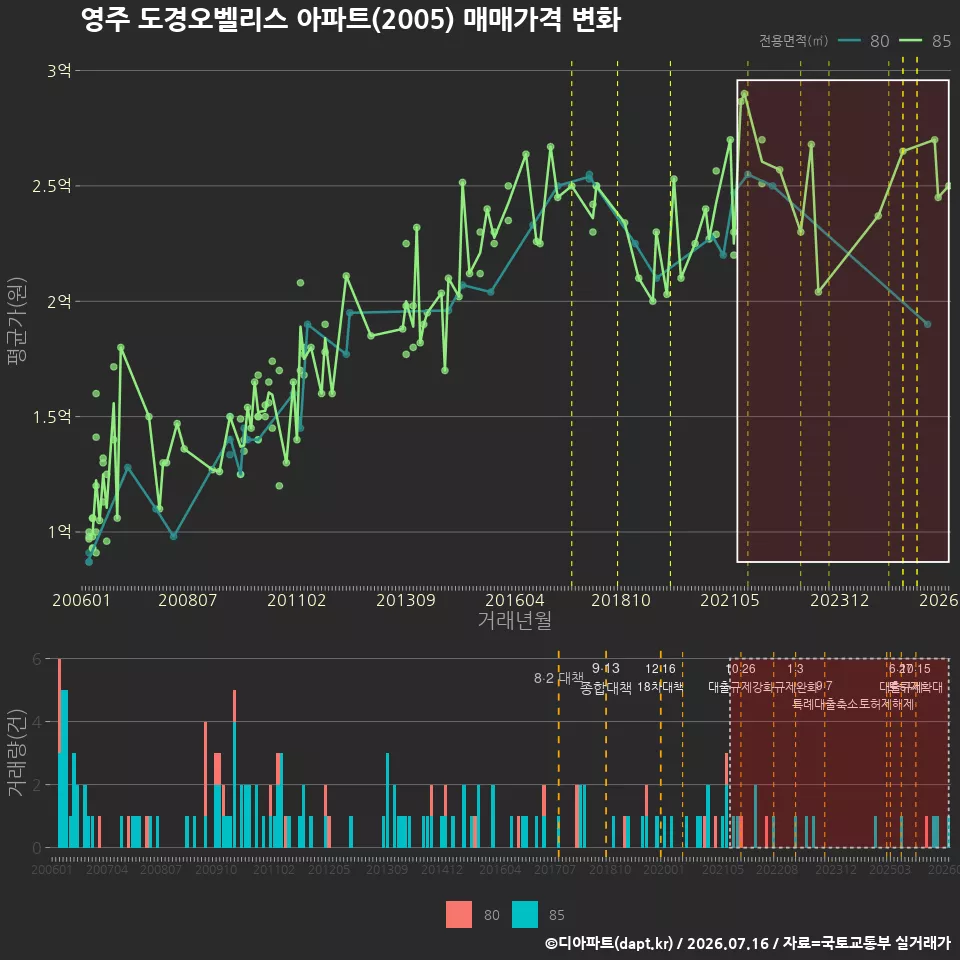Click the teal 85 swatch in bottom legend

[525, 915]
